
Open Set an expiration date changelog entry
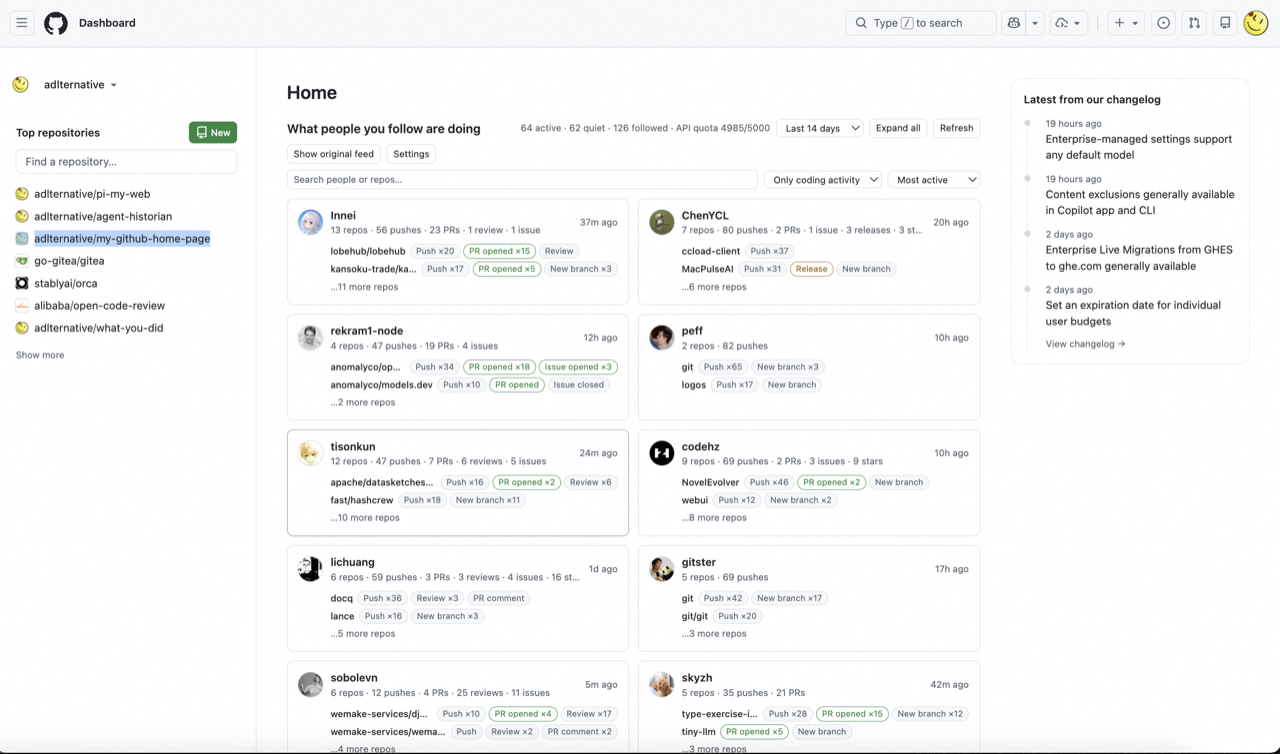coord(1133,313)
